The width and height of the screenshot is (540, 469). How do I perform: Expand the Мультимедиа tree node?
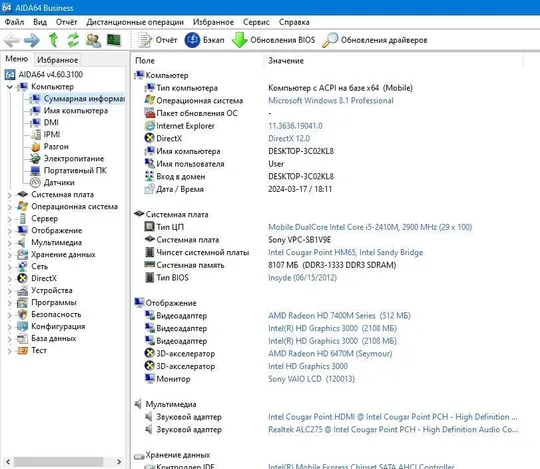pos(10,243)
